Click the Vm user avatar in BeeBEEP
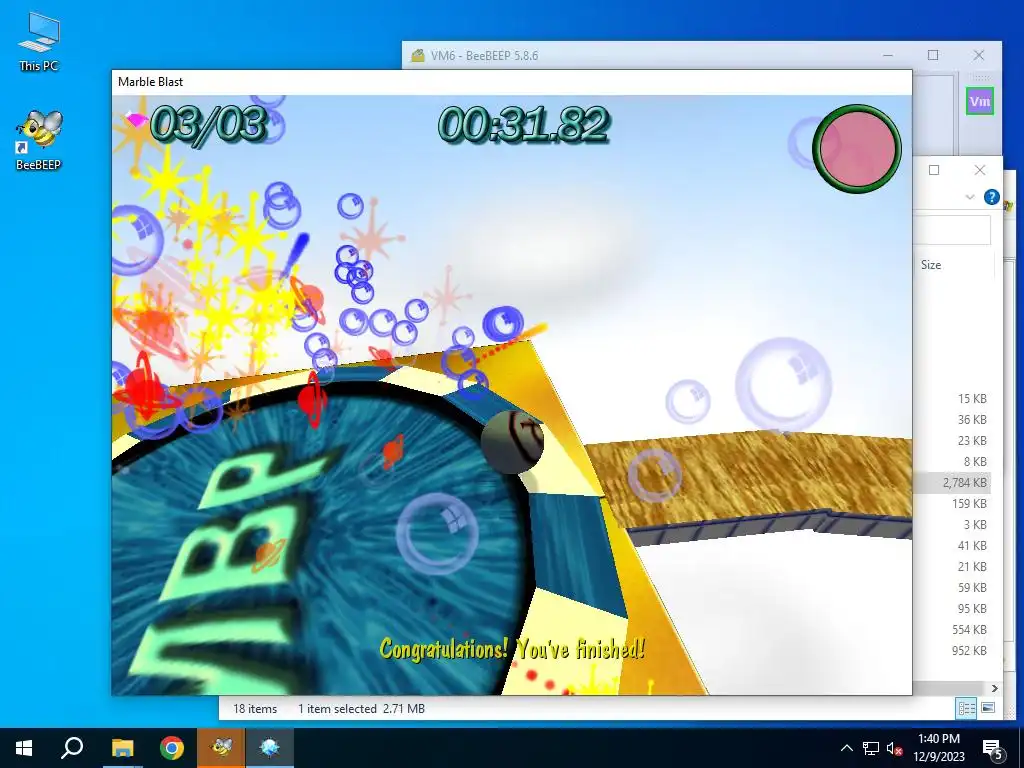This screenshot has height=768, width=1024. [980, 101]
